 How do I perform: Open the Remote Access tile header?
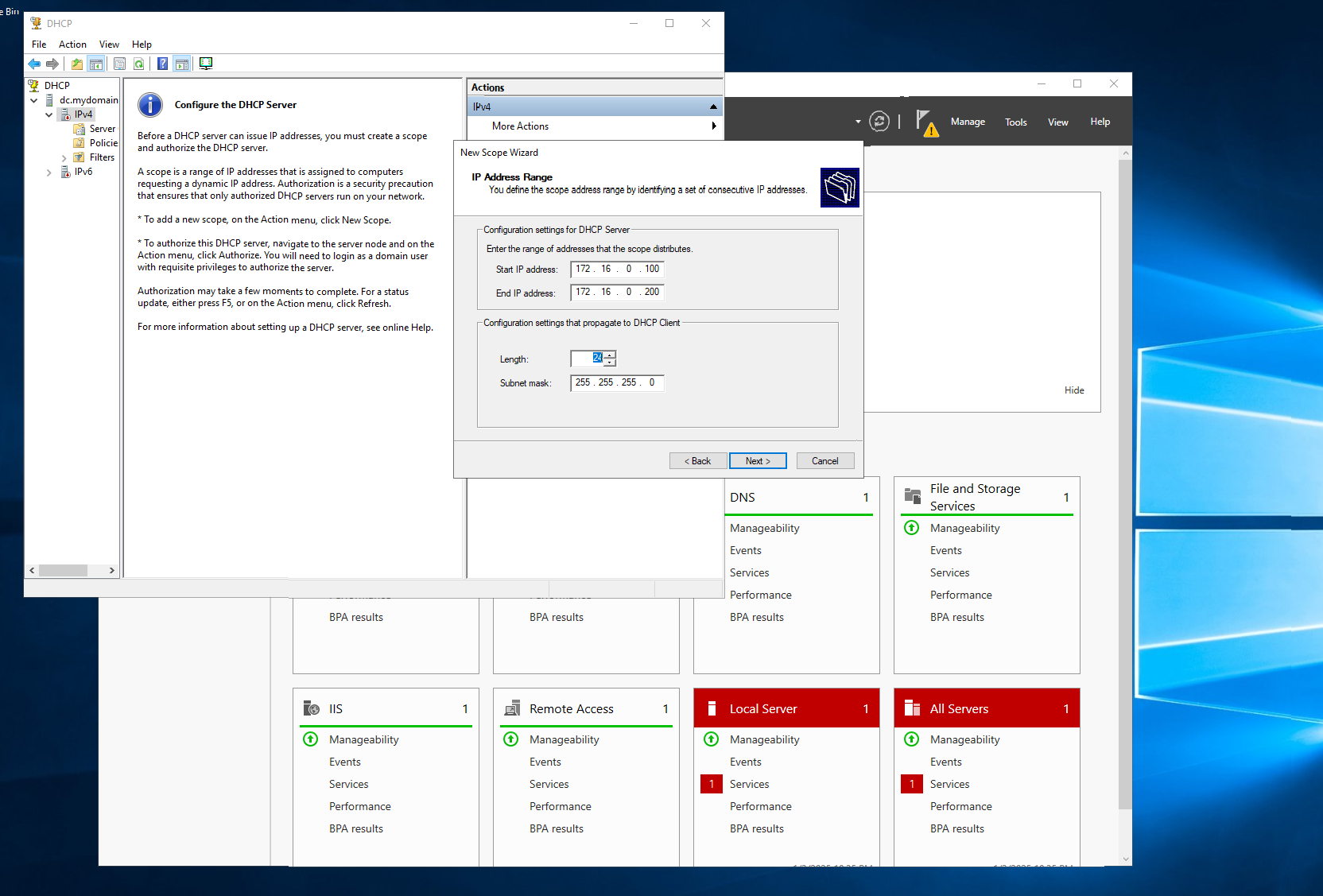586,708
